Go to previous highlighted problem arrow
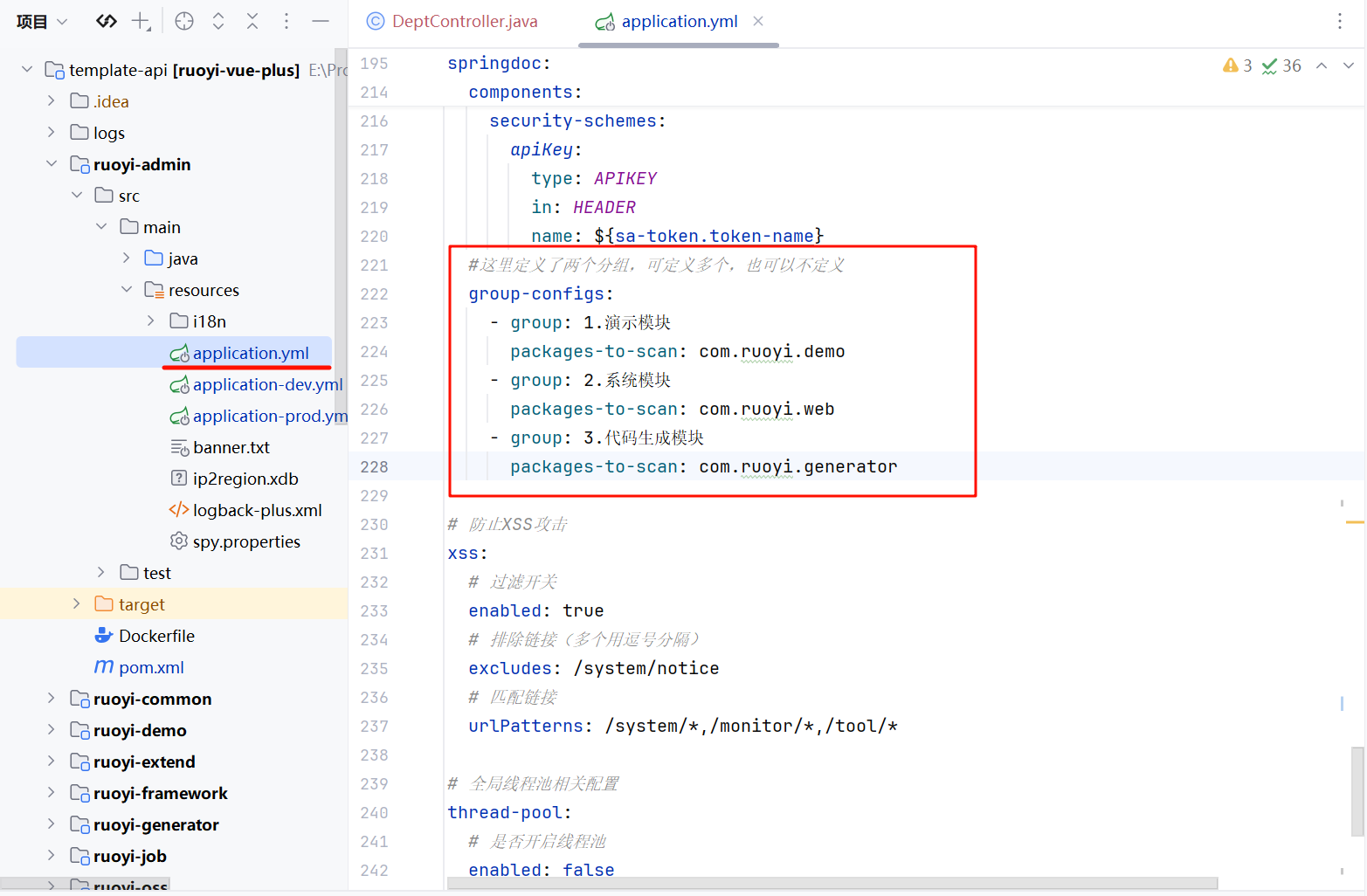The image size is (1367, 896). pos(1322,65)
